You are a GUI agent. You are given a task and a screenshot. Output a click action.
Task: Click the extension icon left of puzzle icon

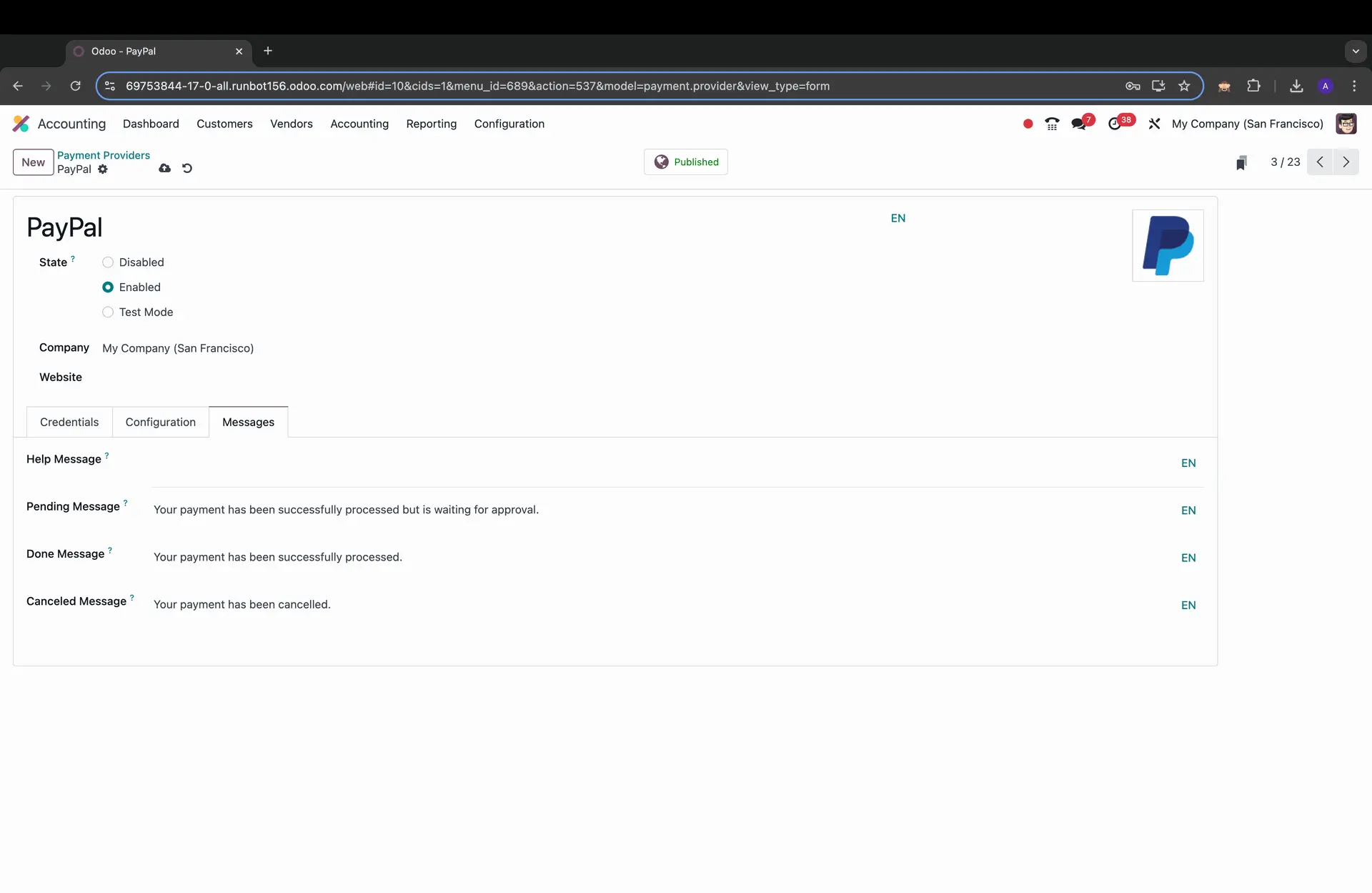tap(1224, 86)
